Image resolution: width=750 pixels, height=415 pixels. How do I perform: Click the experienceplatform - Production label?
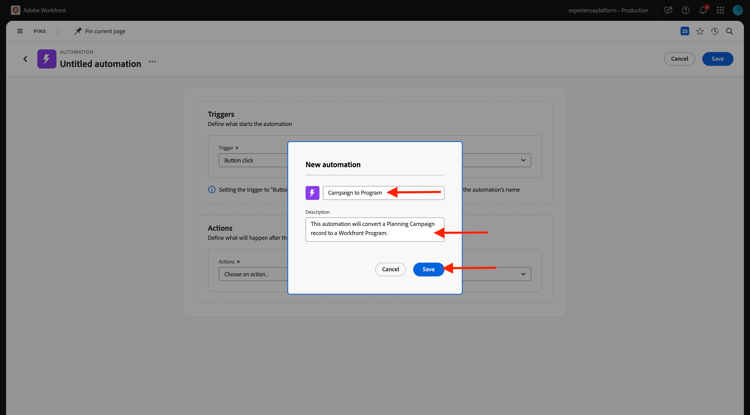pos(608,10)
